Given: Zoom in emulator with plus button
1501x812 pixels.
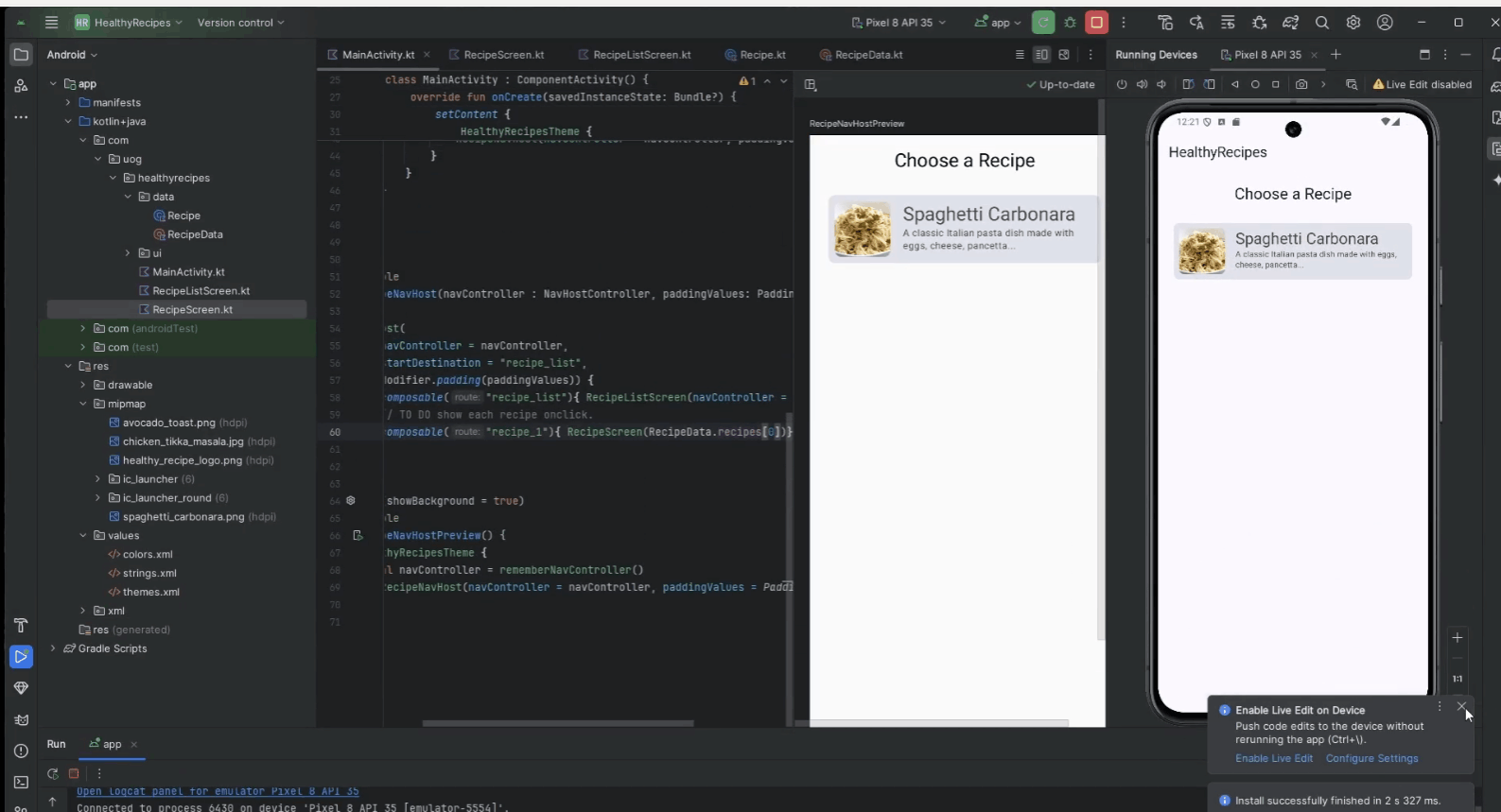Looking at the screenshot, I should 1457,637.
